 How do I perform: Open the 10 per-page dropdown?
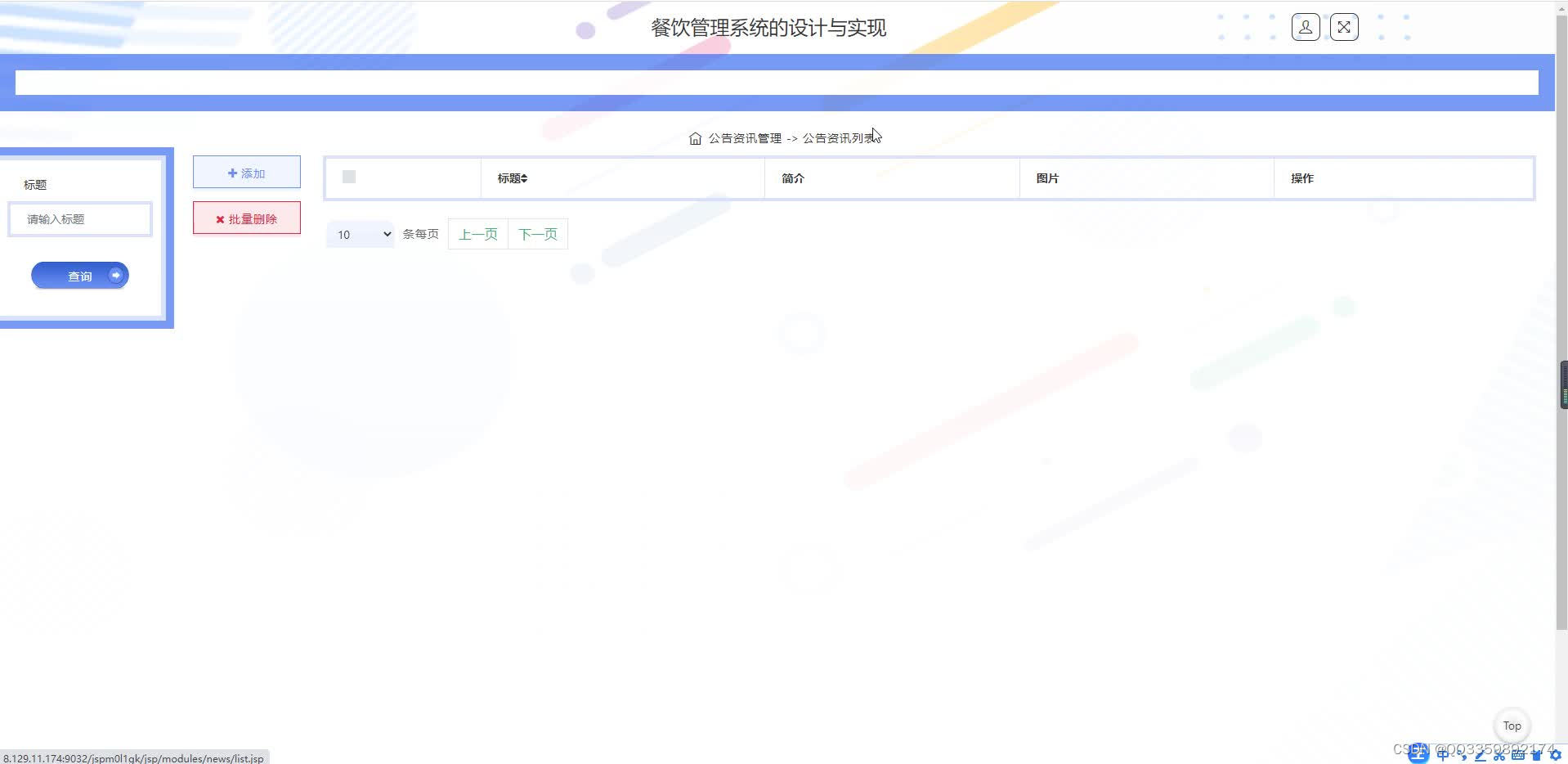[361, 234]
